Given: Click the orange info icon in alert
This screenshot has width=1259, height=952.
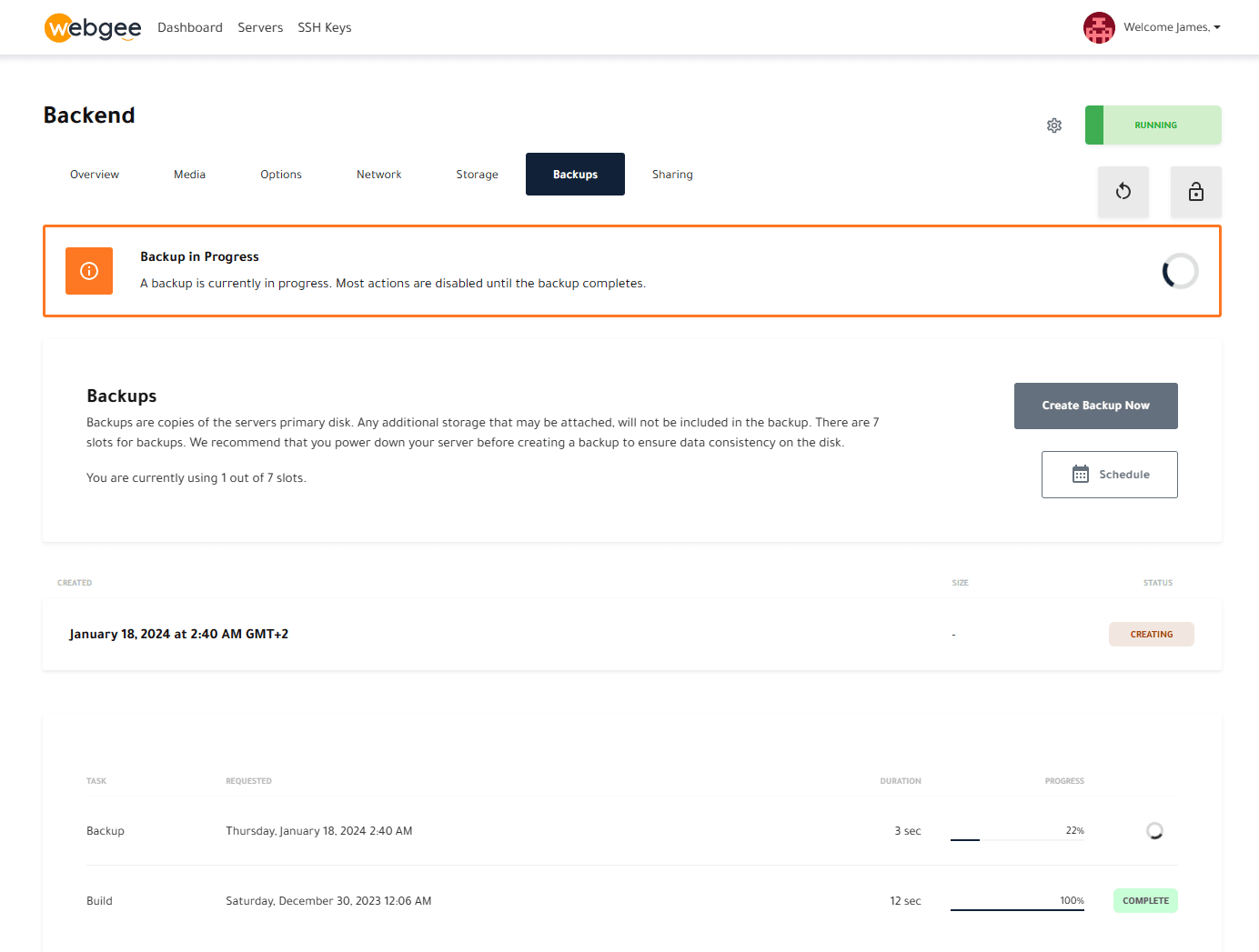Looking at the screenshot, I should (x=89, y=271).
